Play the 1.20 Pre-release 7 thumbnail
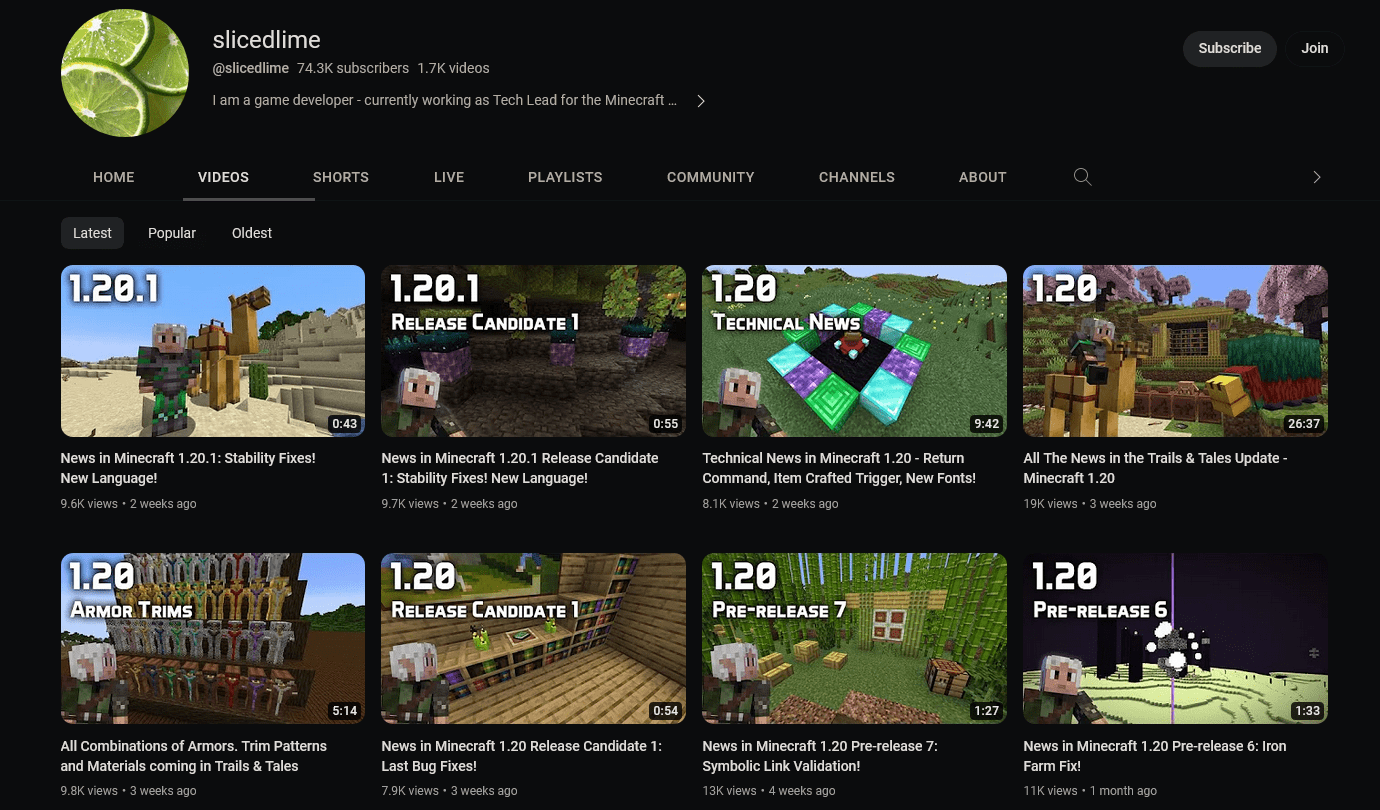 tap(855, 639)
